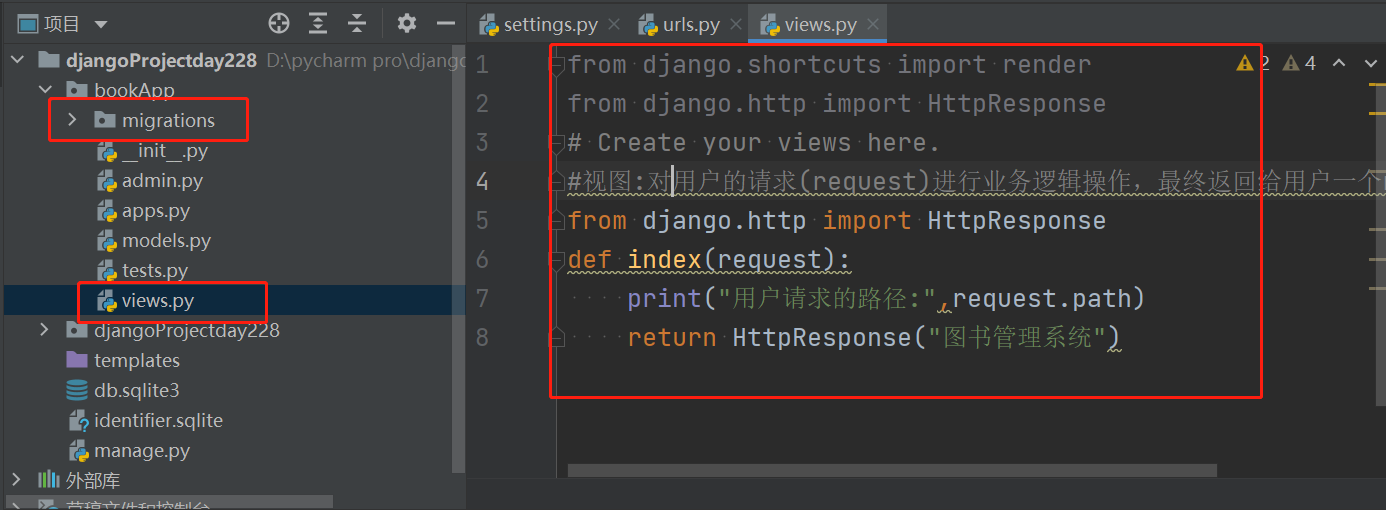
Task: Click the Collapse All icon in project toolbar
Action: coord(357,23)
